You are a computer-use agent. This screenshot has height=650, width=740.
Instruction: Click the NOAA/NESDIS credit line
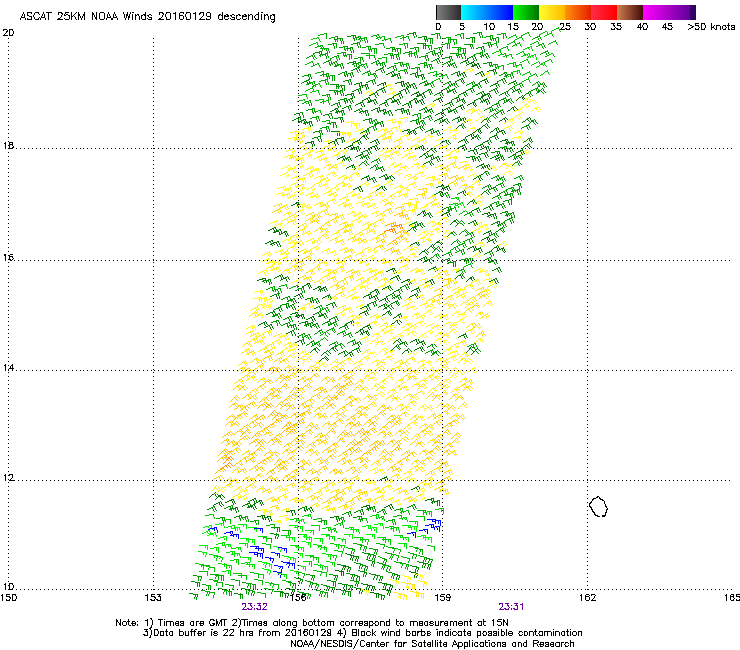point(432,643)
